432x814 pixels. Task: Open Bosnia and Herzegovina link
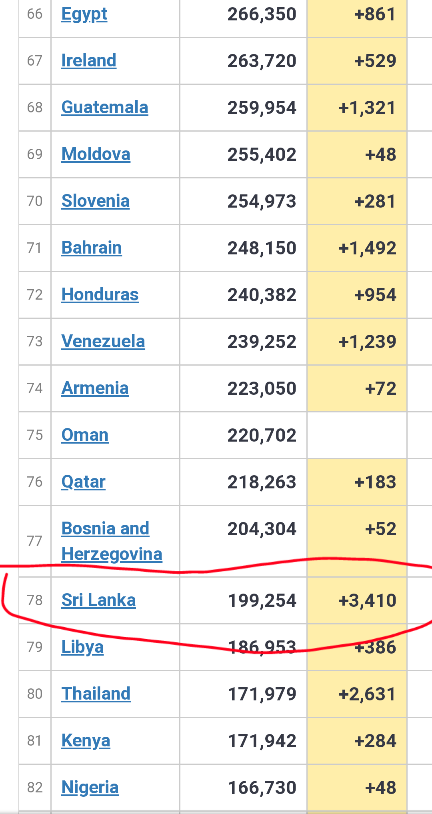(x=112, y=541)
